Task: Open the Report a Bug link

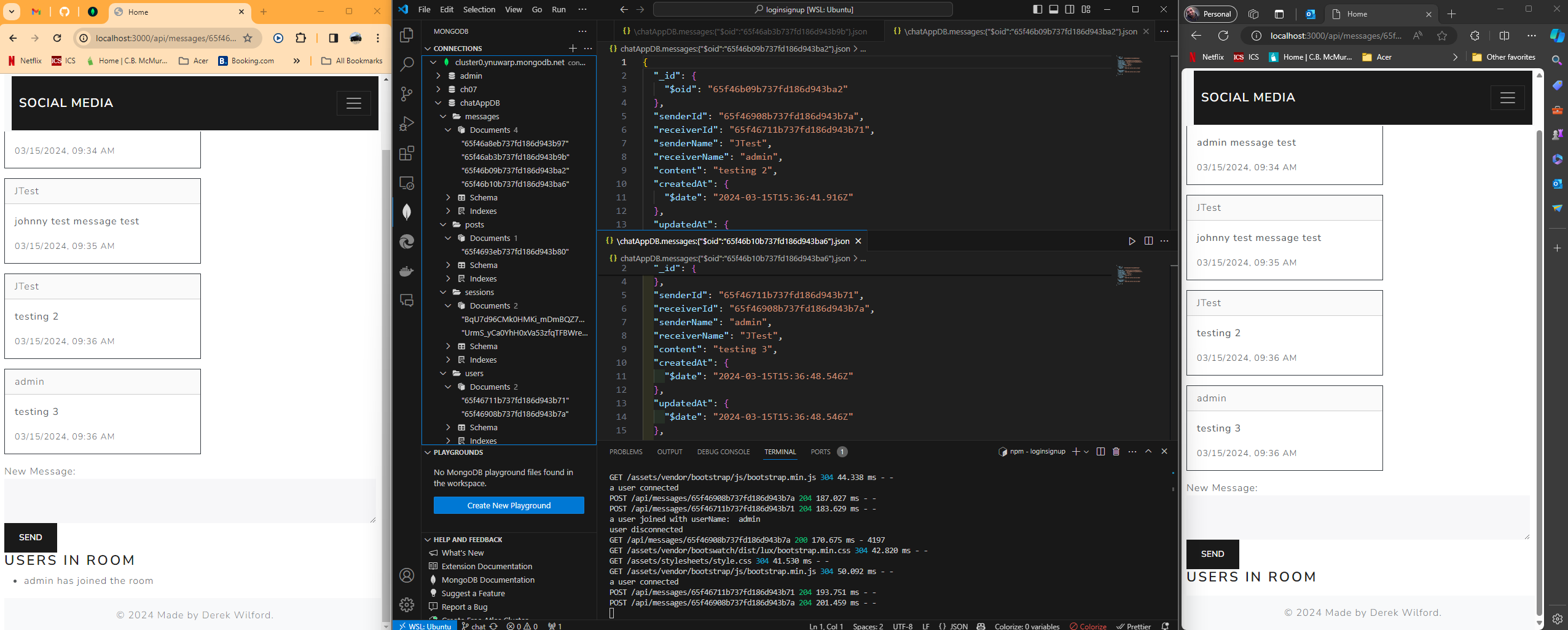Action: (465, 607)
